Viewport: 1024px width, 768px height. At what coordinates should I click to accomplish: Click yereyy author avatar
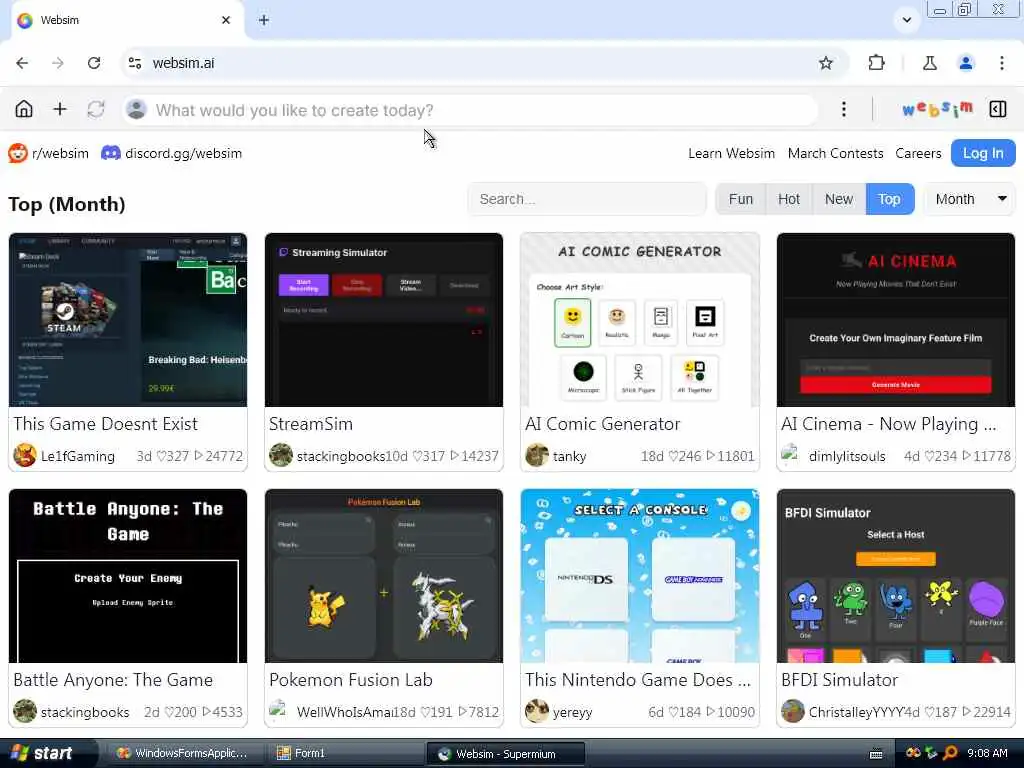[x=537, y=711]
